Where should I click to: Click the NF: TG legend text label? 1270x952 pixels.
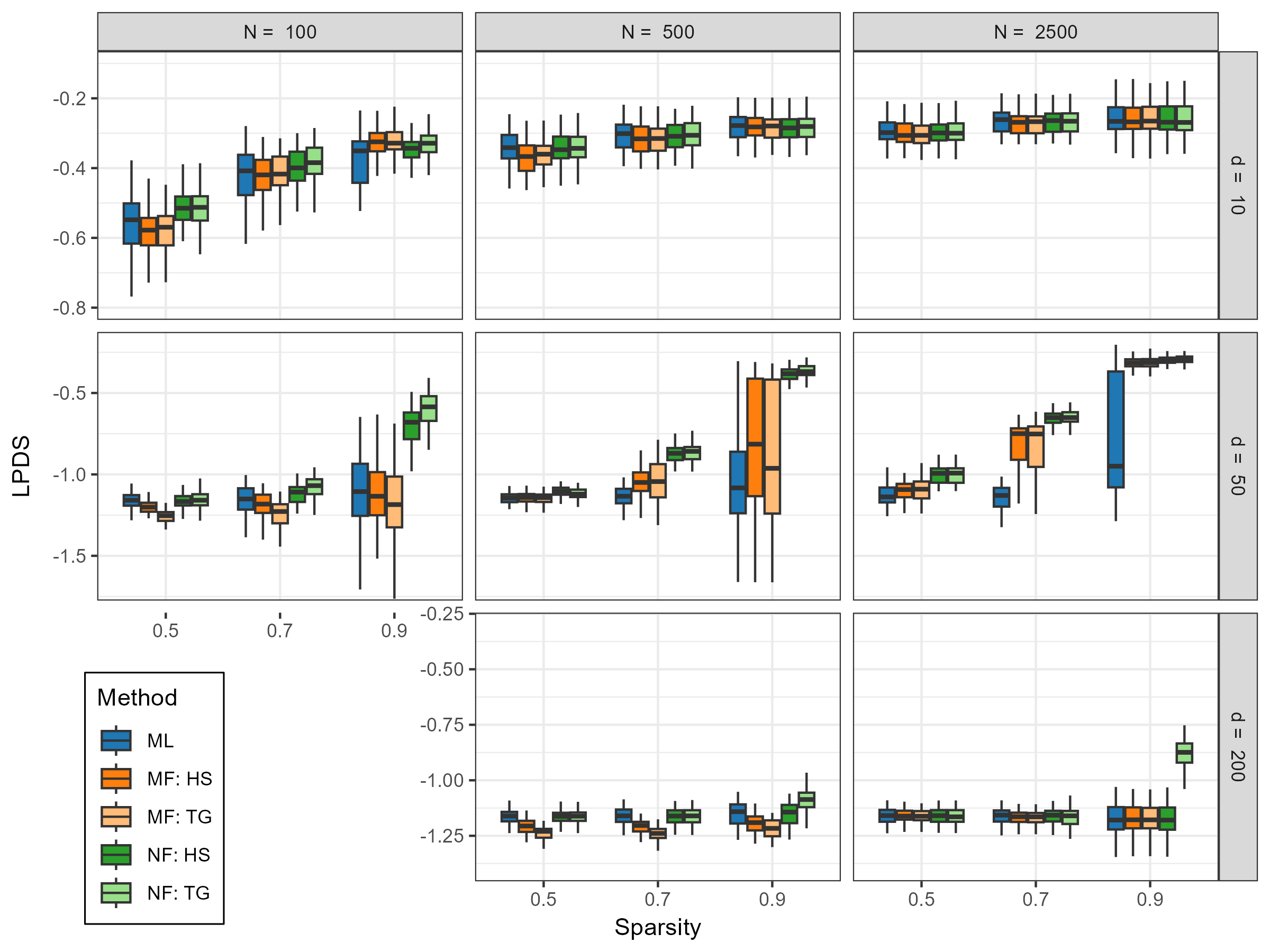coord(178,893)
